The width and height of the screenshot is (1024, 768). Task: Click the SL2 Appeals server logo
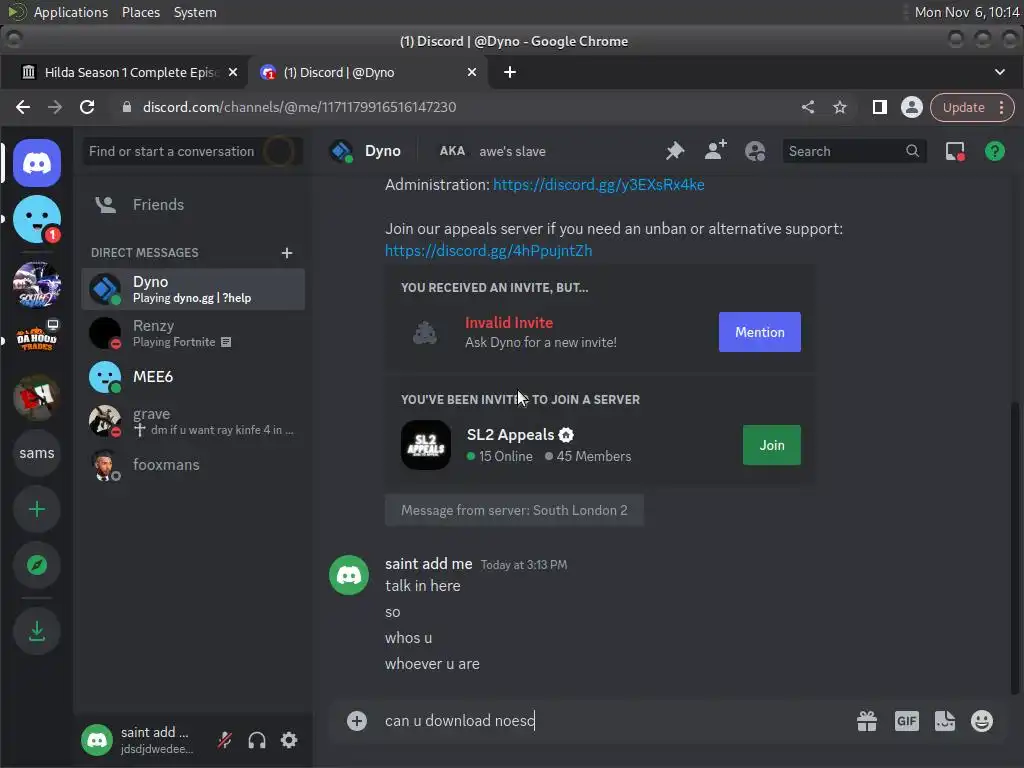(x=426, y=445)
